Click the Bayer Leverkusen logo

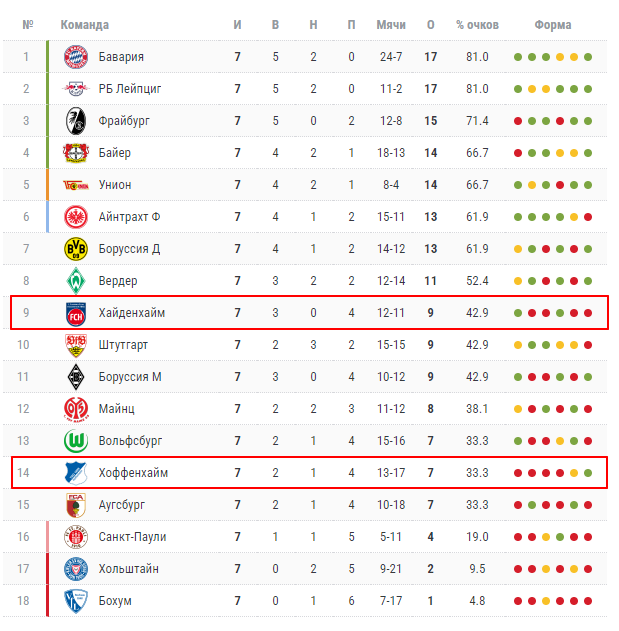pyautogui.click(x=77, y=153)
